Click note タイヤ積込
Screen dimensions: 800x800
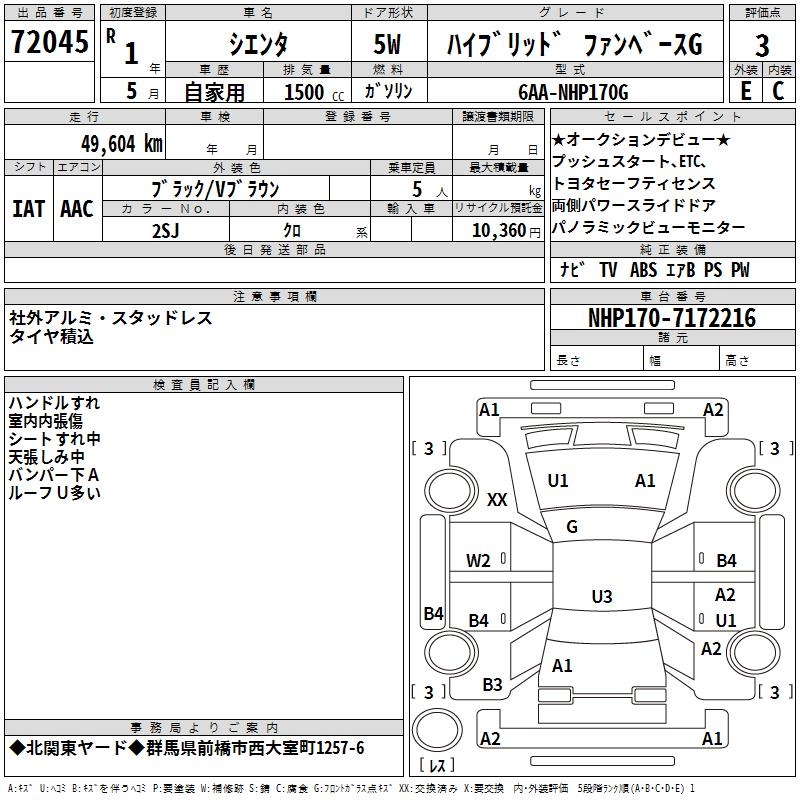[x=52, y=336]
